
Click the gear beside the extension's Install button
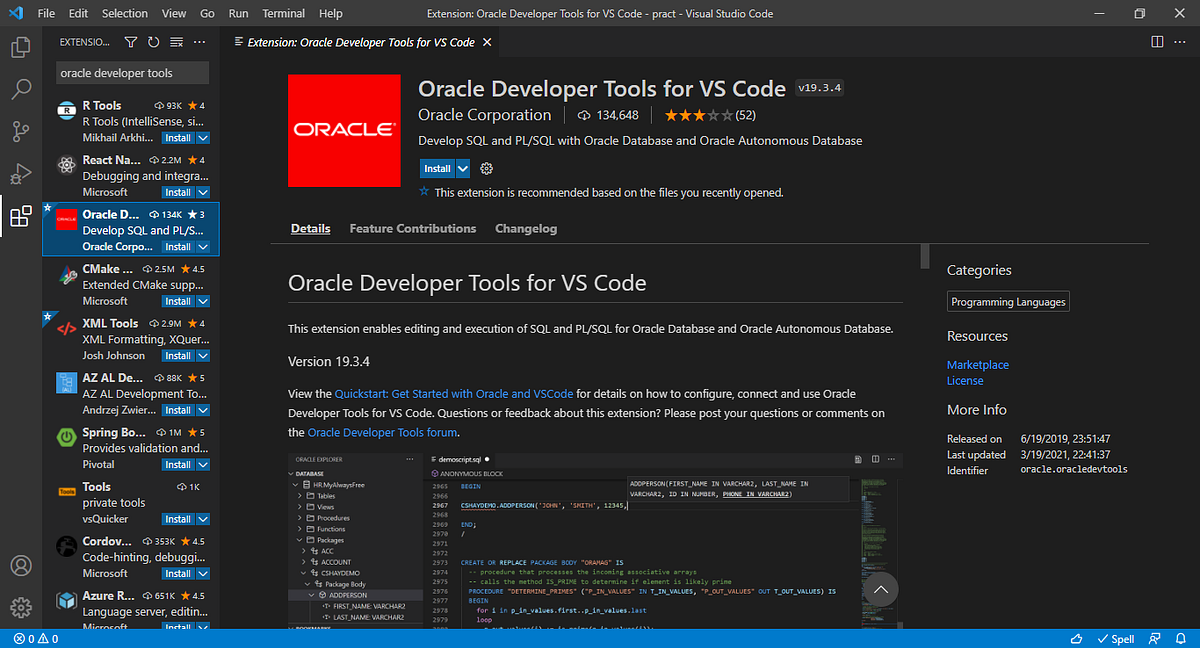coord(486,168)
